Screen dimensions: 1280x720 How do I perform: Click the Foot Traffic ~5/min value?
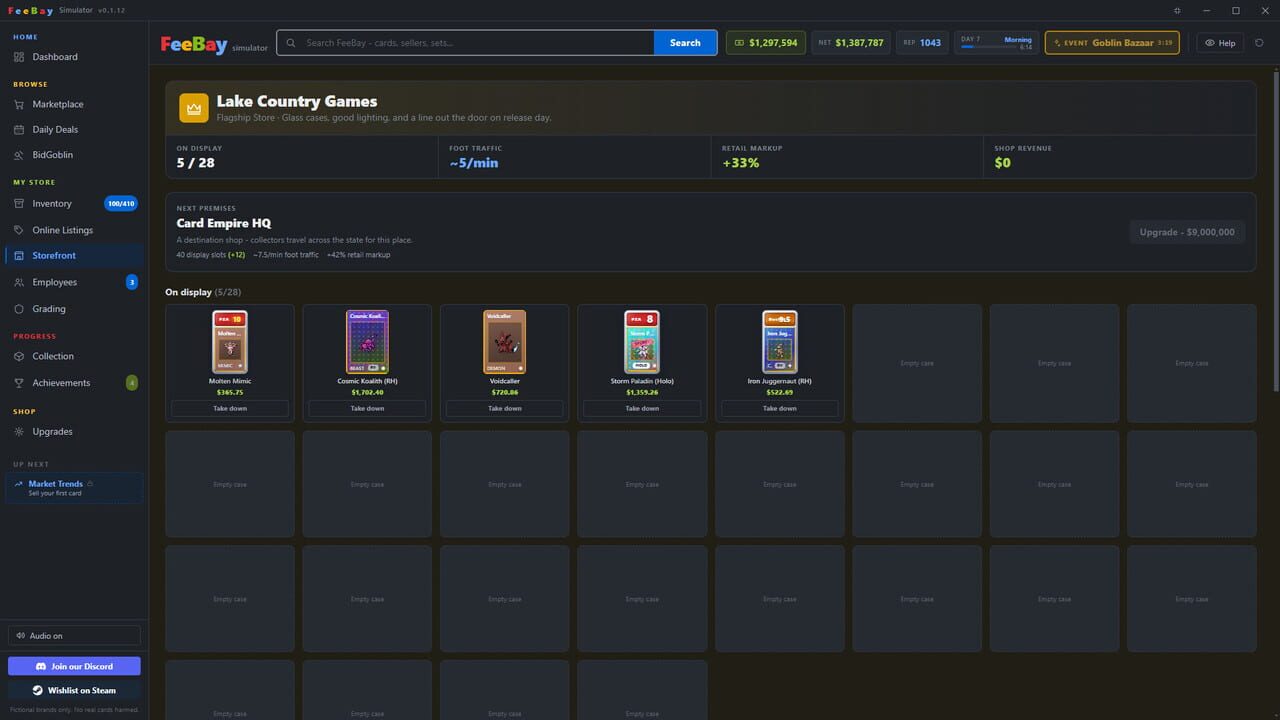[474, 163]
